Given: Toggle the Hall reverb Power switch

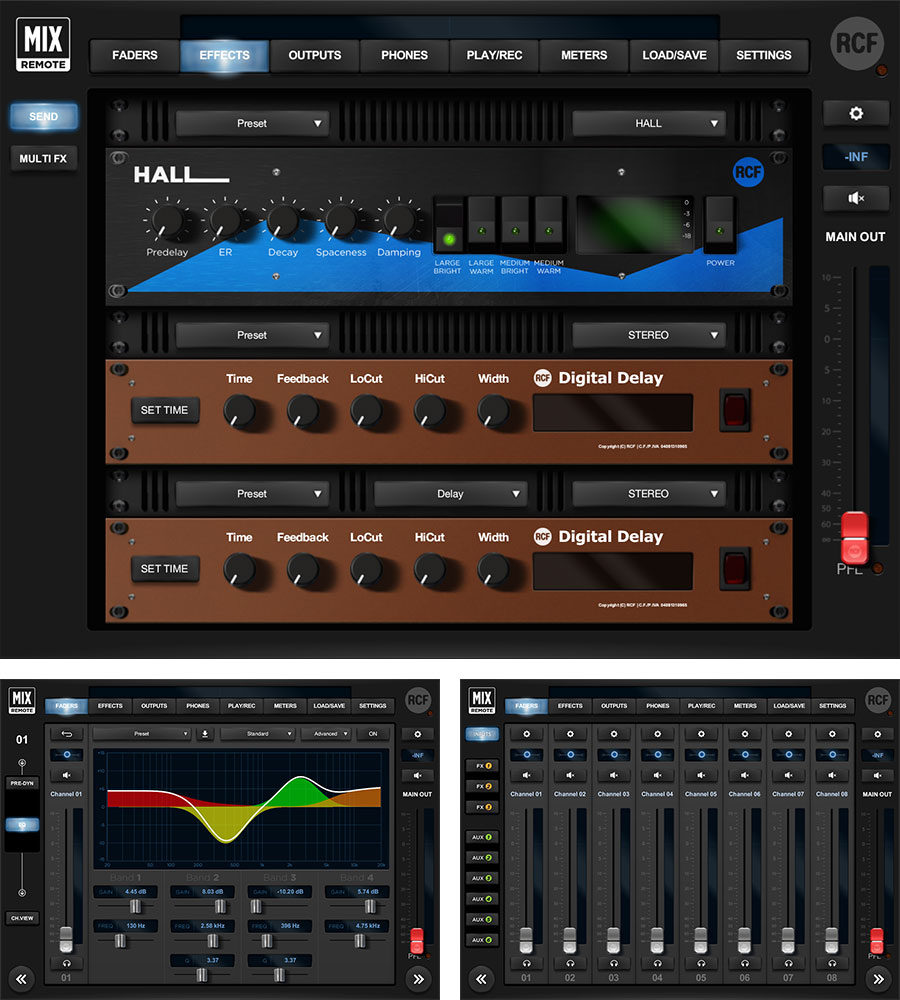Looking at the screenshot, I should pos(720,226).
